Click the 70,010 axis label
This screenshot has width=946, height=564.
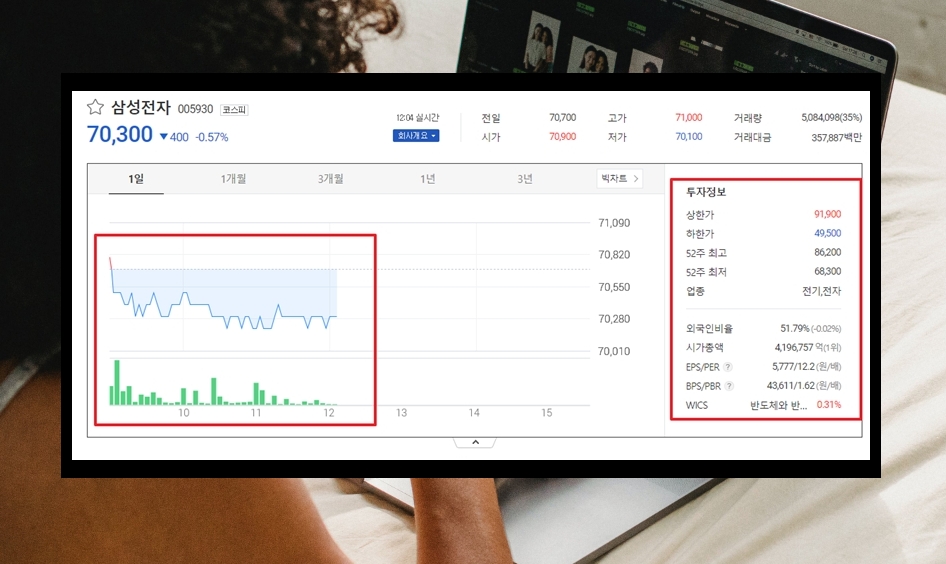(x=614, y=351)
